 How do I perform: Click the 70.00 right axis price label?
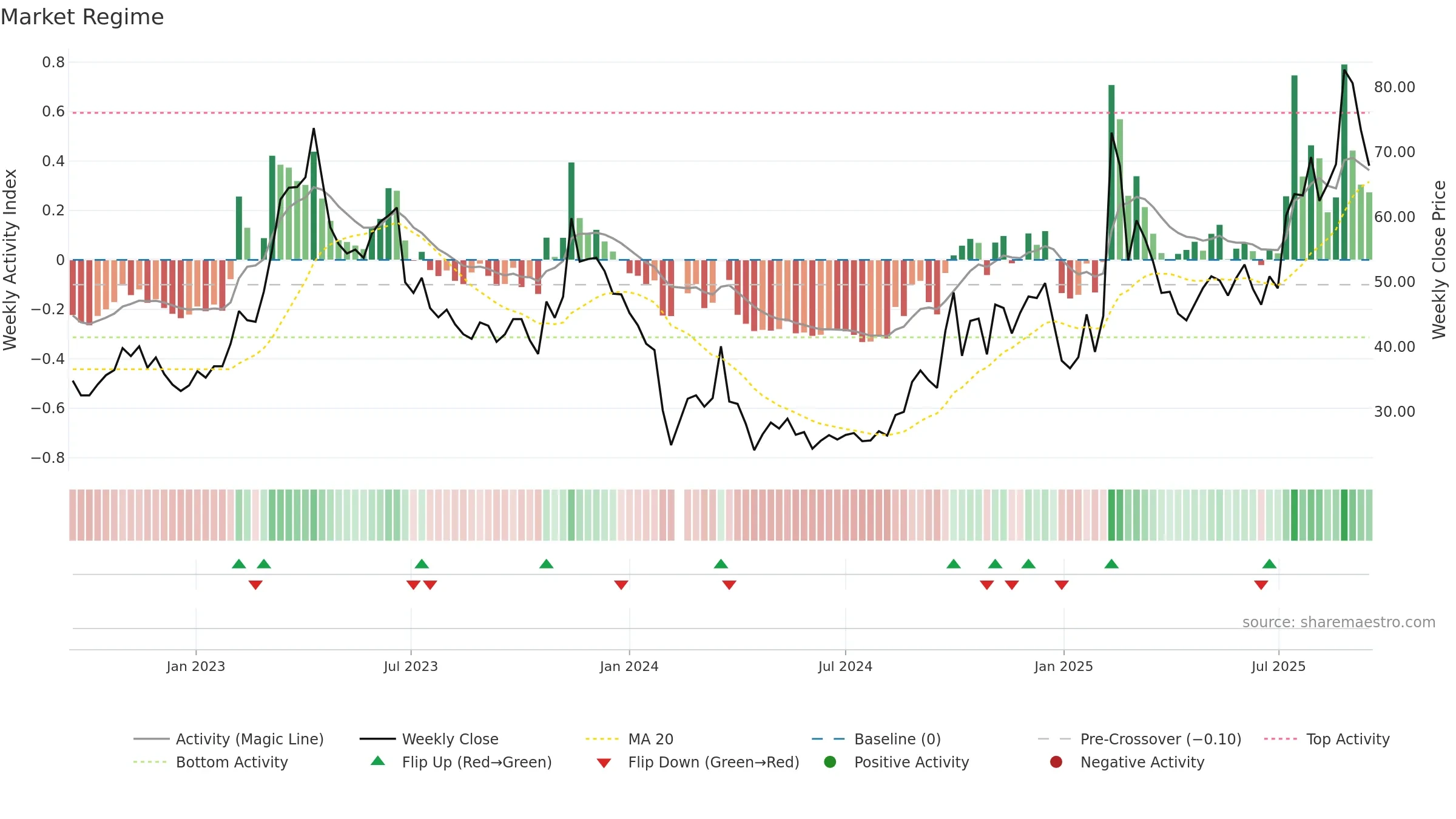1394,152
